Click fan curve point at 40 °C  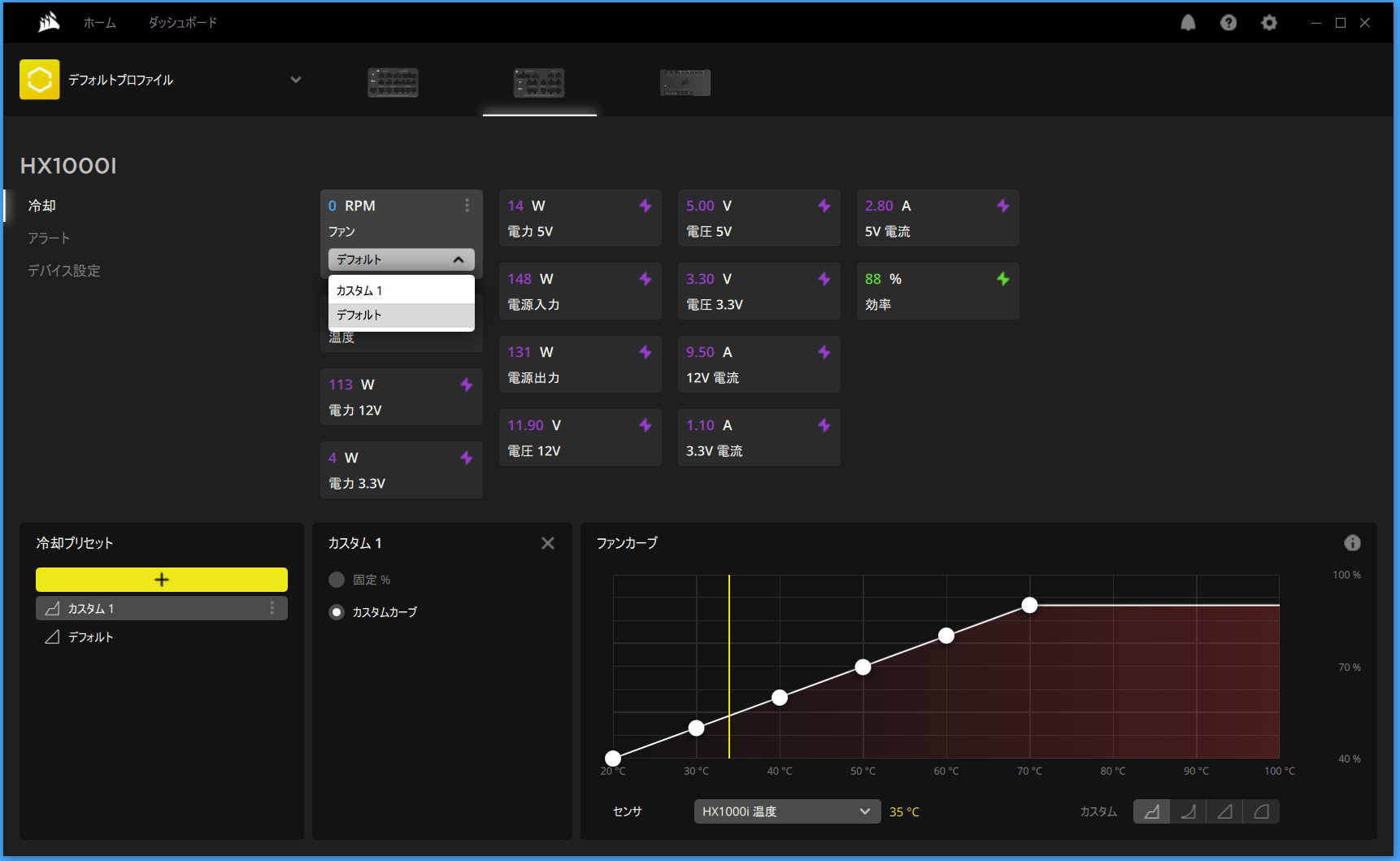(x=780, y=698)
